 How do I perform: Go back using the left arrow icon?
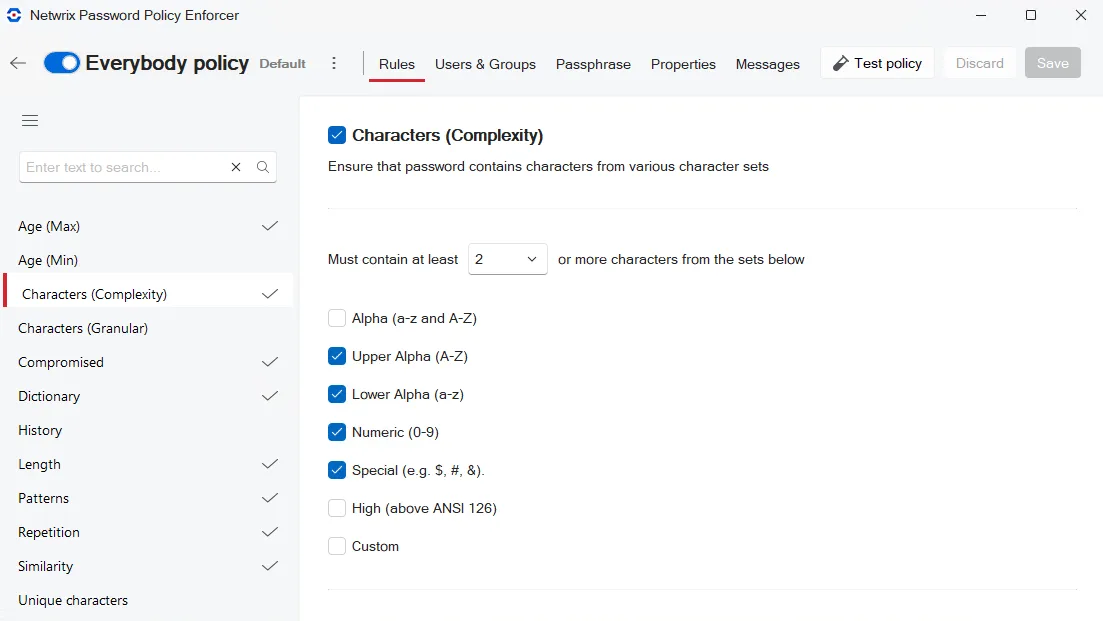tap(18, 63)
